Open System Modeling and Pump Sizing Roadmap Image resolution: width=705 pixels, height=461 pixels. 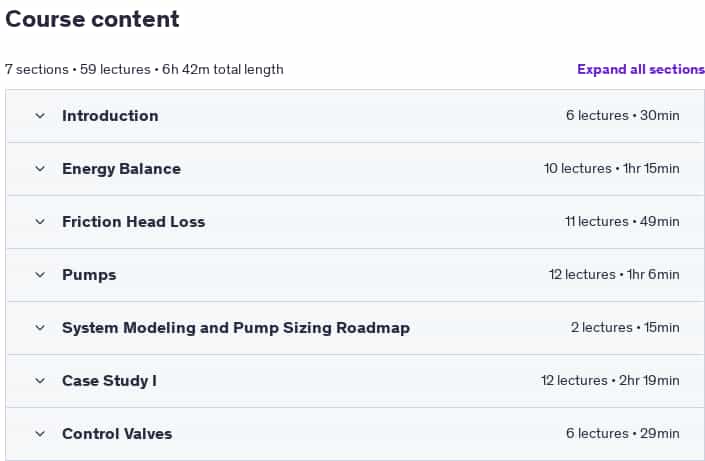(236, 328)
